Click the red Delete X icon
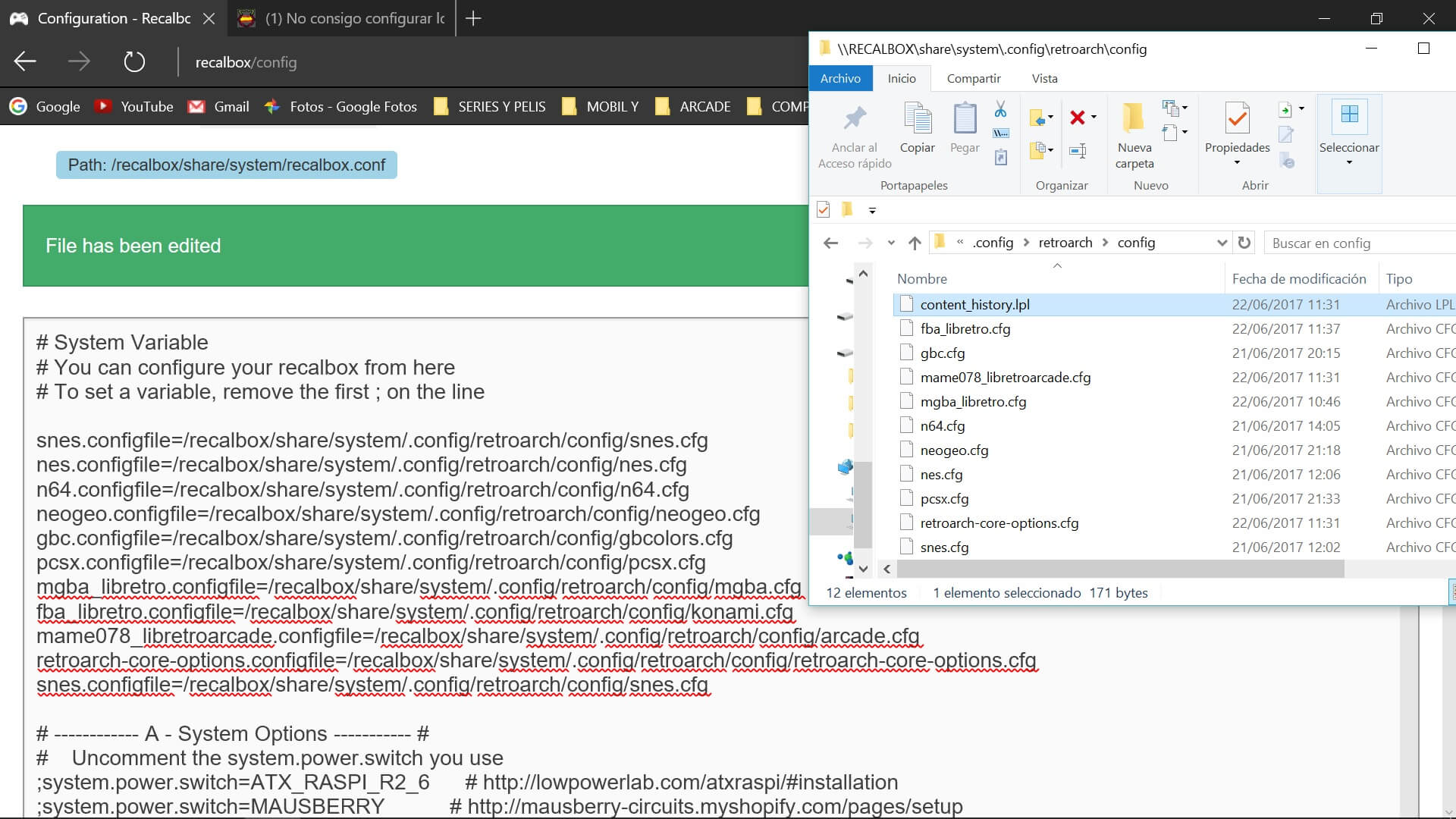 click(x=1077, y=117)
